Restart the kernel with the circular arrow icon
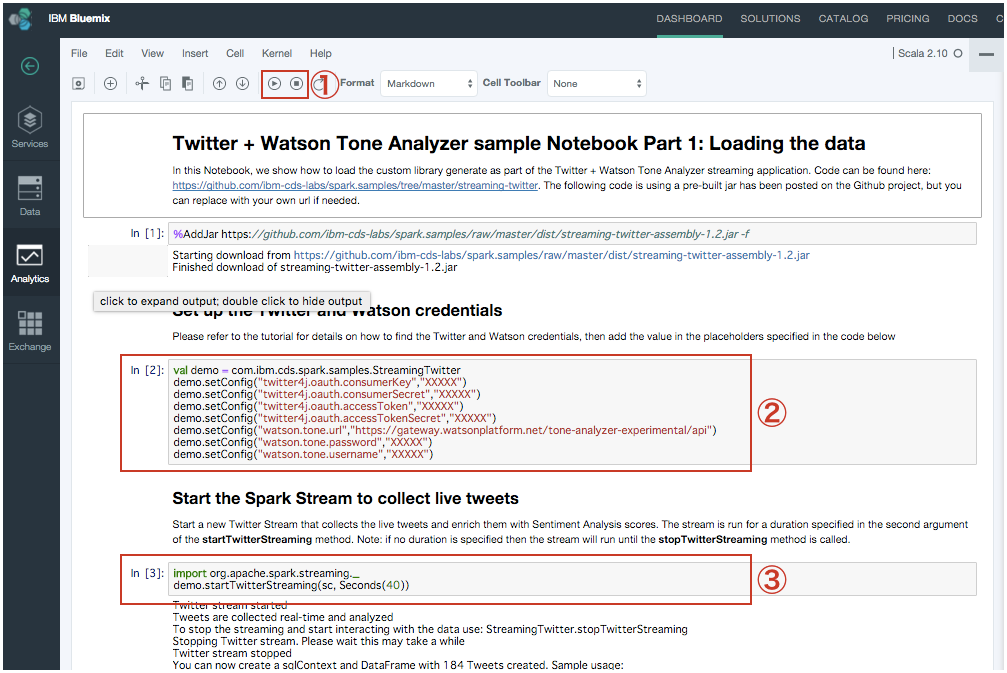 [318, 84]
